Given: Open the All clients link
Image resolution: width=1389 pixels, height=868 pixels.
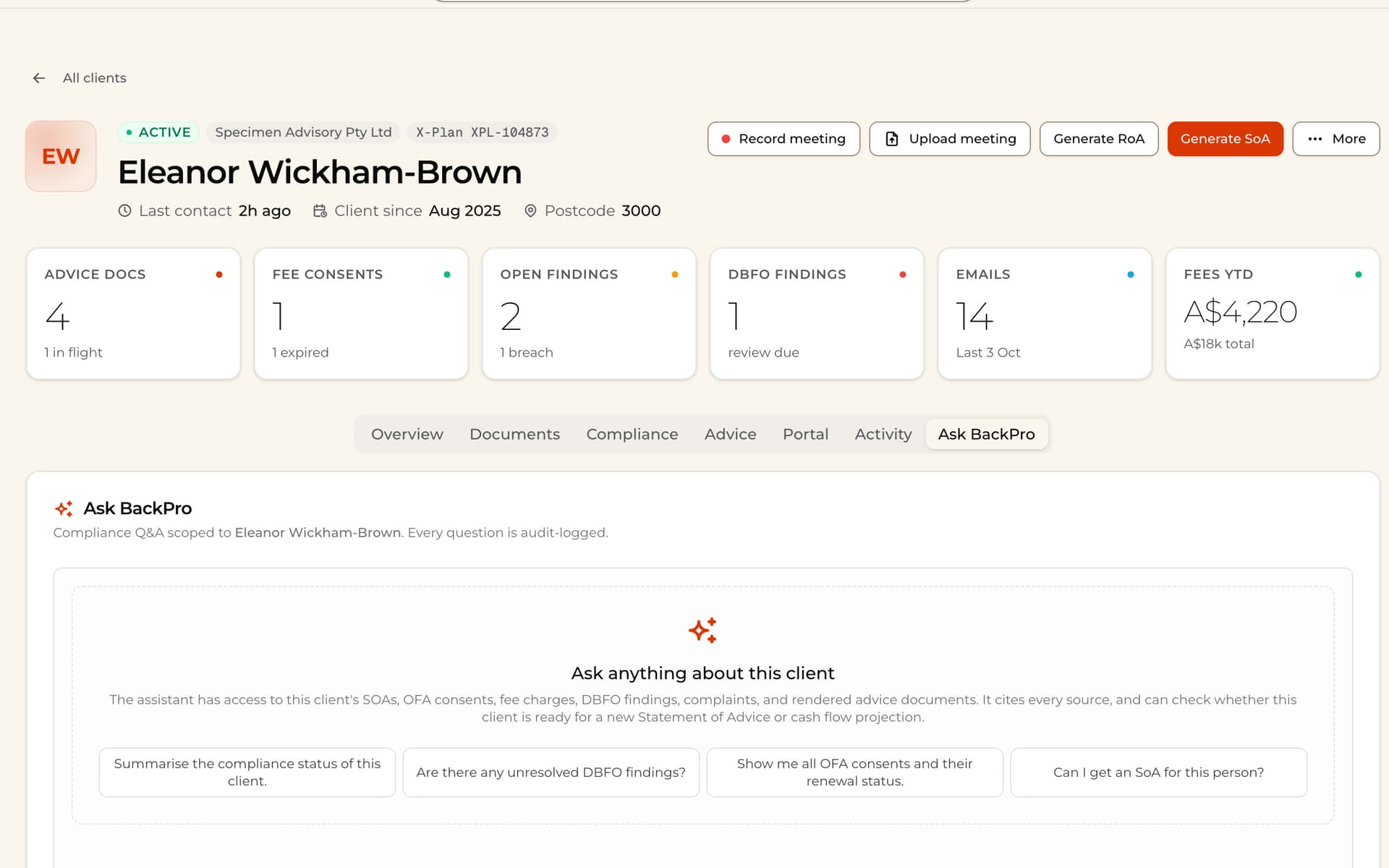Looking at the screenshot, I should (94, 78).
